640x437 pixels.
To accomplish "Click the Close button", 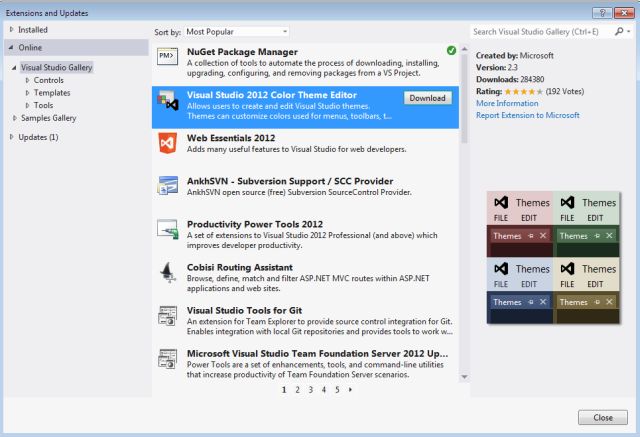I will click(x=603, y=417).
